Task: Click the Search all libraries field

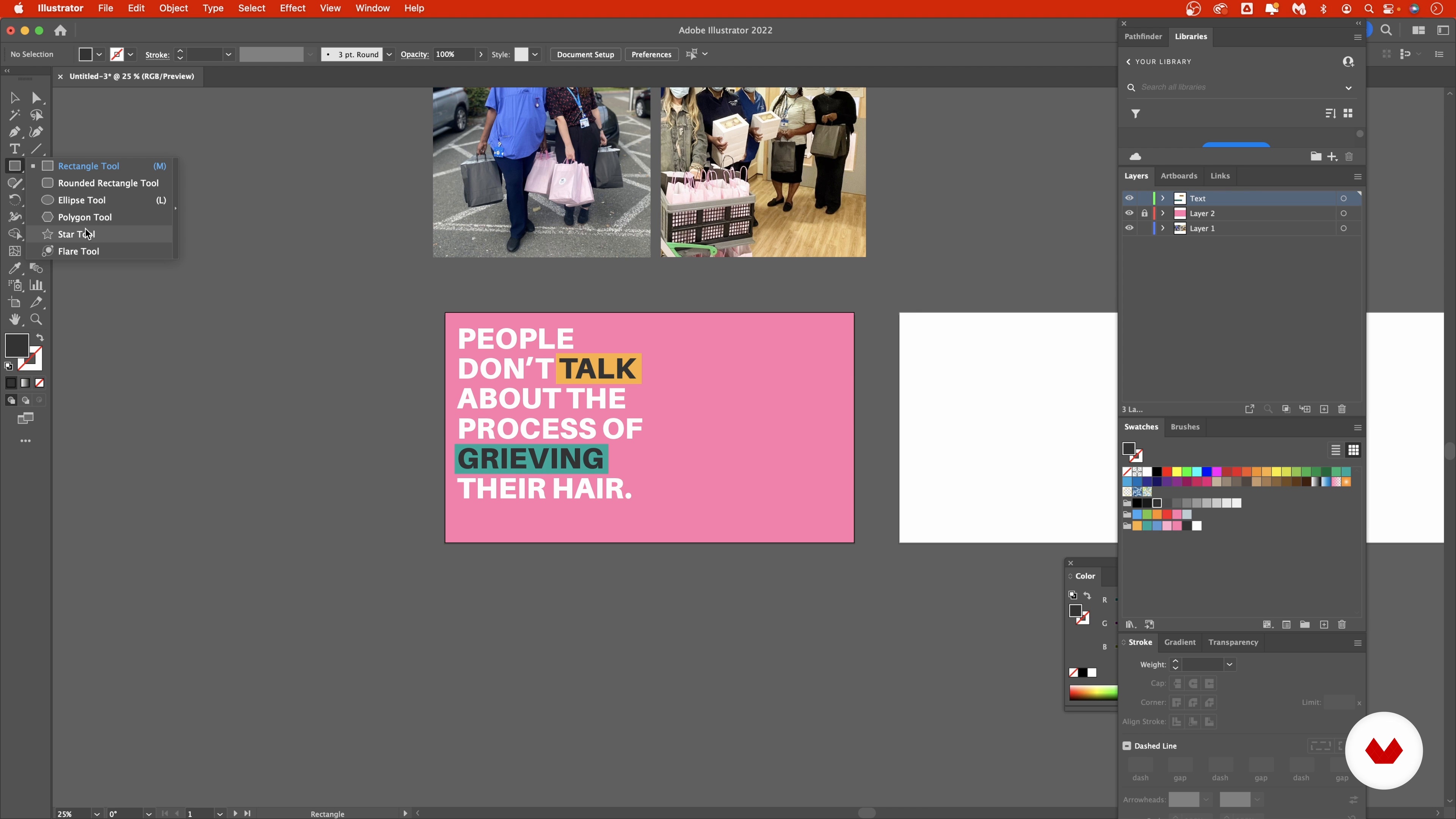Action: (x=1238, y=87)
